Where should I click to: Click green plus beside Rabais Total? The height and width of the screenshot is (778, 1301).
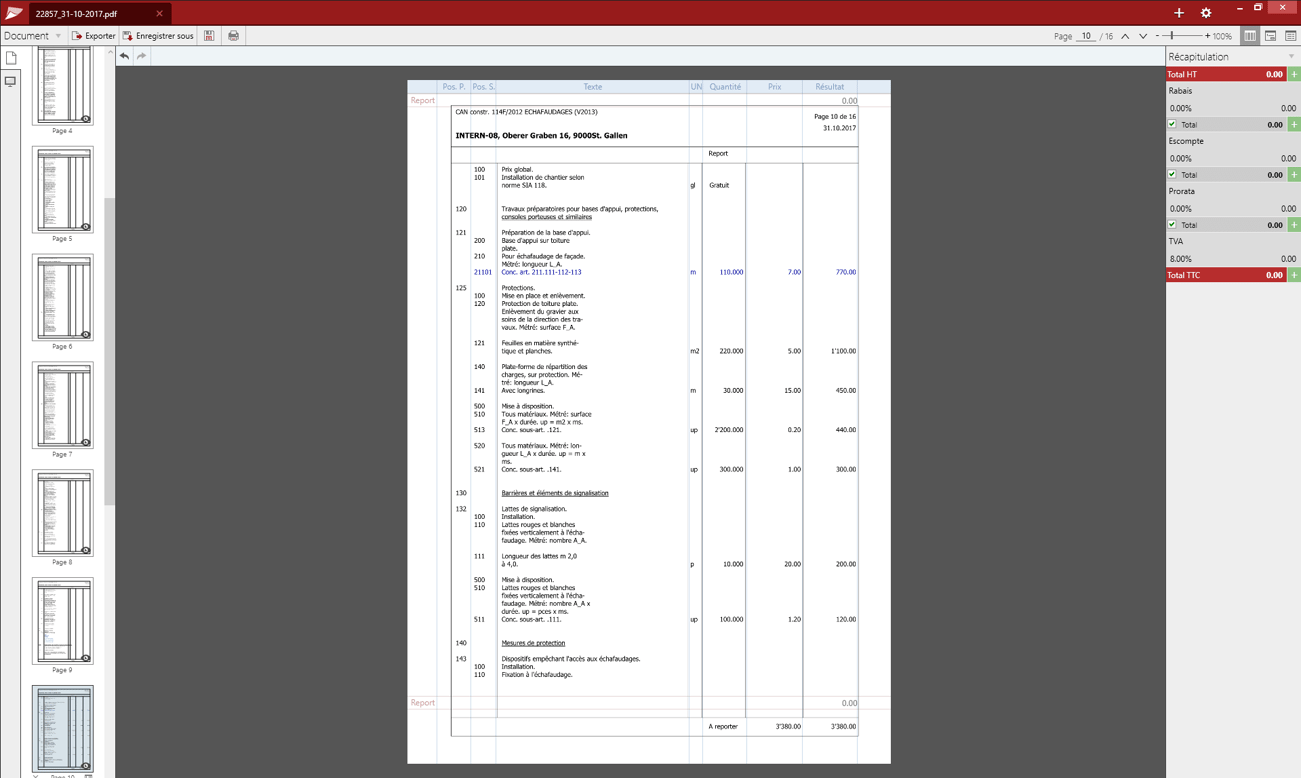(1294, 124)
